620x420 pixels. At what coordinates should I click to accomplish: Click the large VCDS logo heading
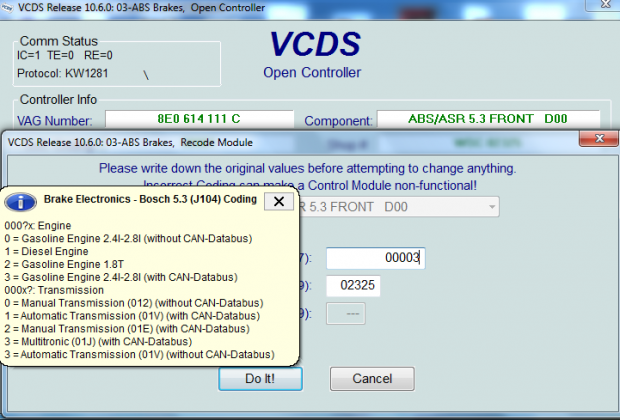[315, 44]
